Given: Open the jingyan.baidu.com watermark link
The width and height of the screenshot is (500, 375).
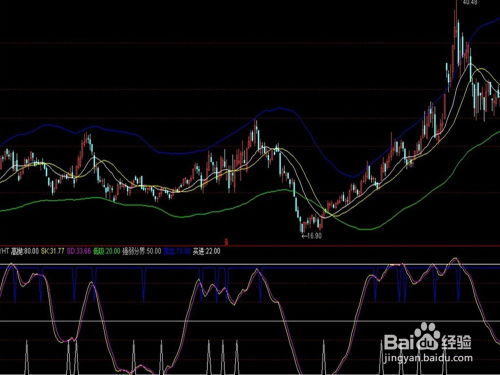Looking at the screenshot, I should click(428, 358).
